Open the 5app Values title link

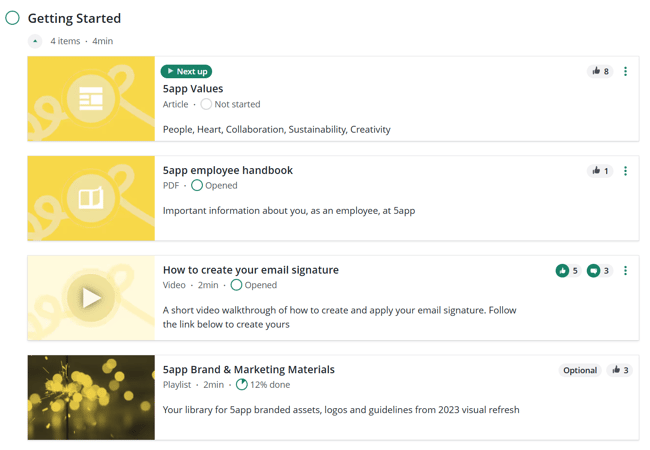193,89
